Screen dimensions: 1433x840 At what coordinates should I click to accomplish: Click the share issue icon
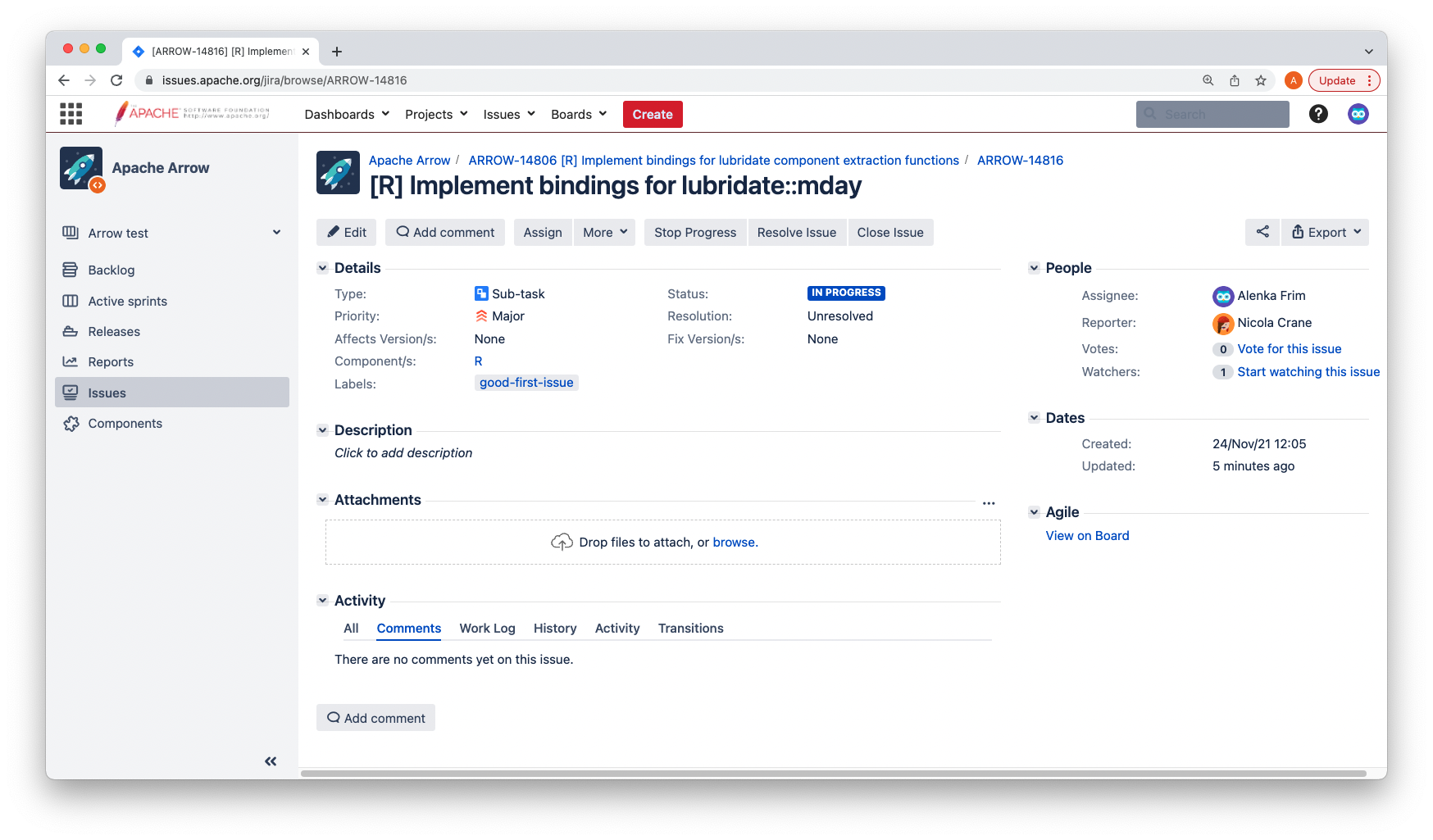tap(1262, 232)
